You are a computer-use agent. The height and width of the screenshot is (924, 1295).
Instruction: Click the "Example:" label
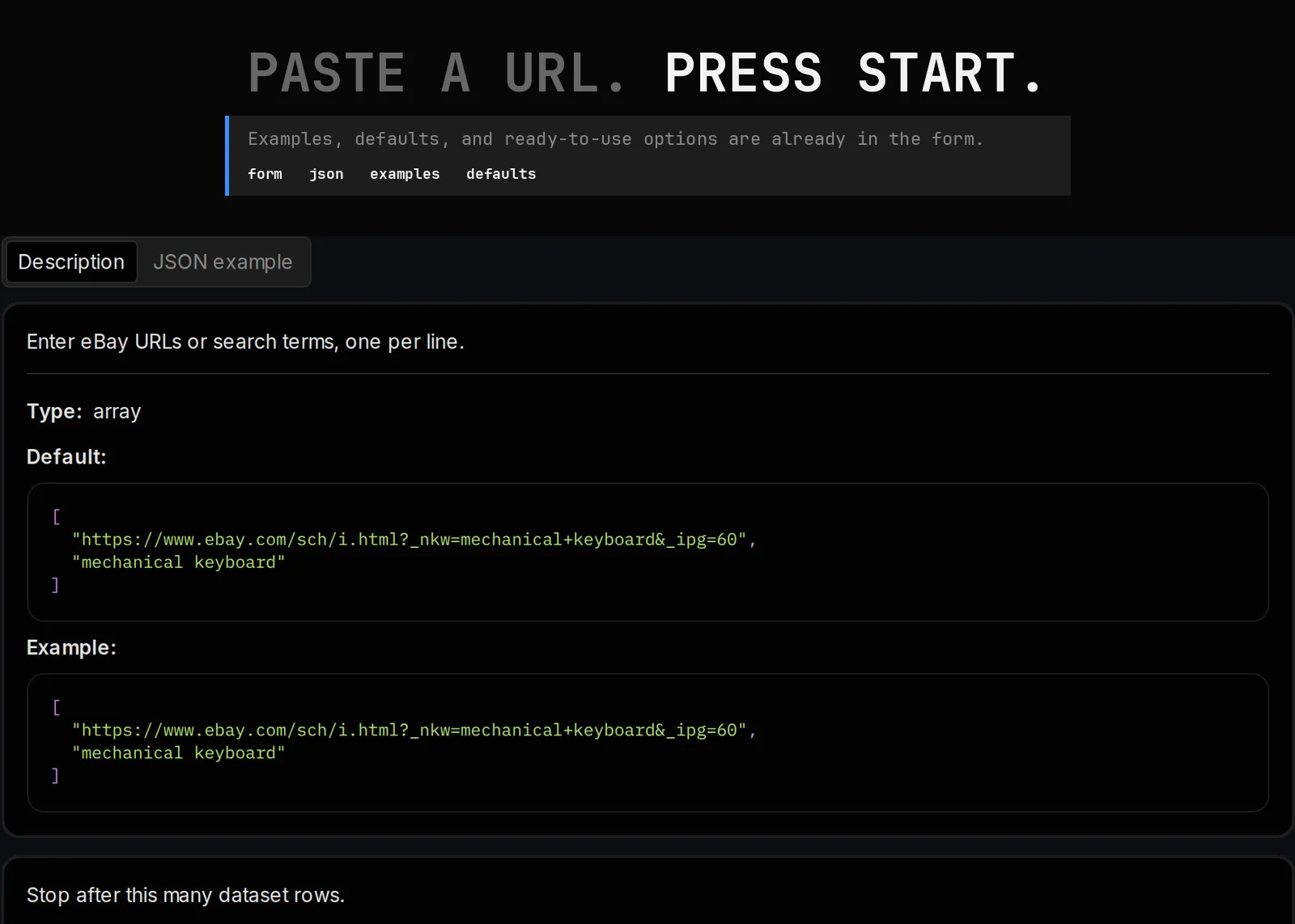[x=71, y=648]
